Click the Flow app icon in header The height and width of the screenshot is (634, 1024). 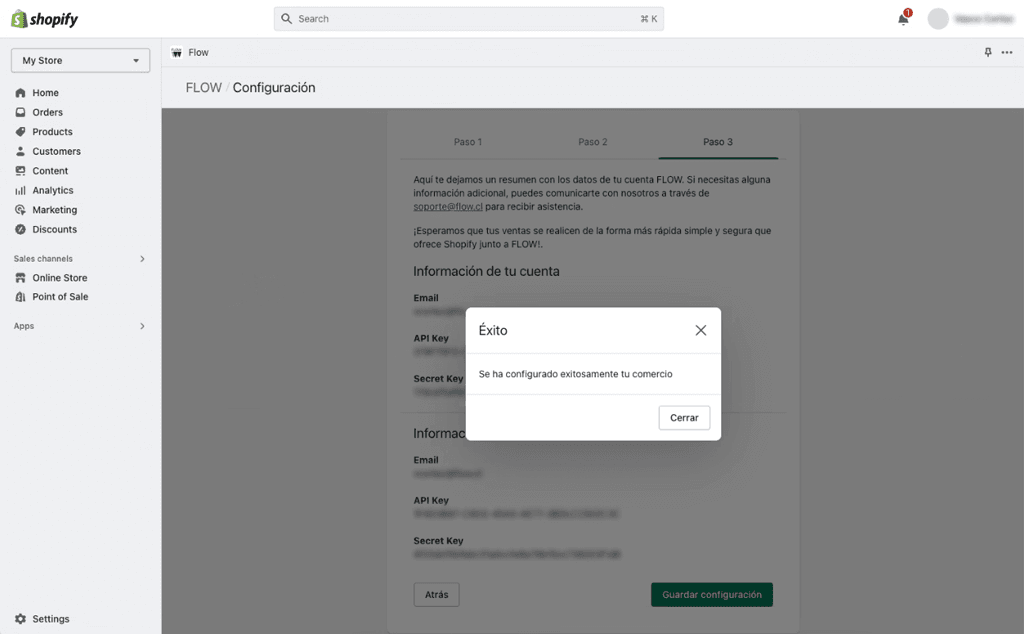(176, 53)
